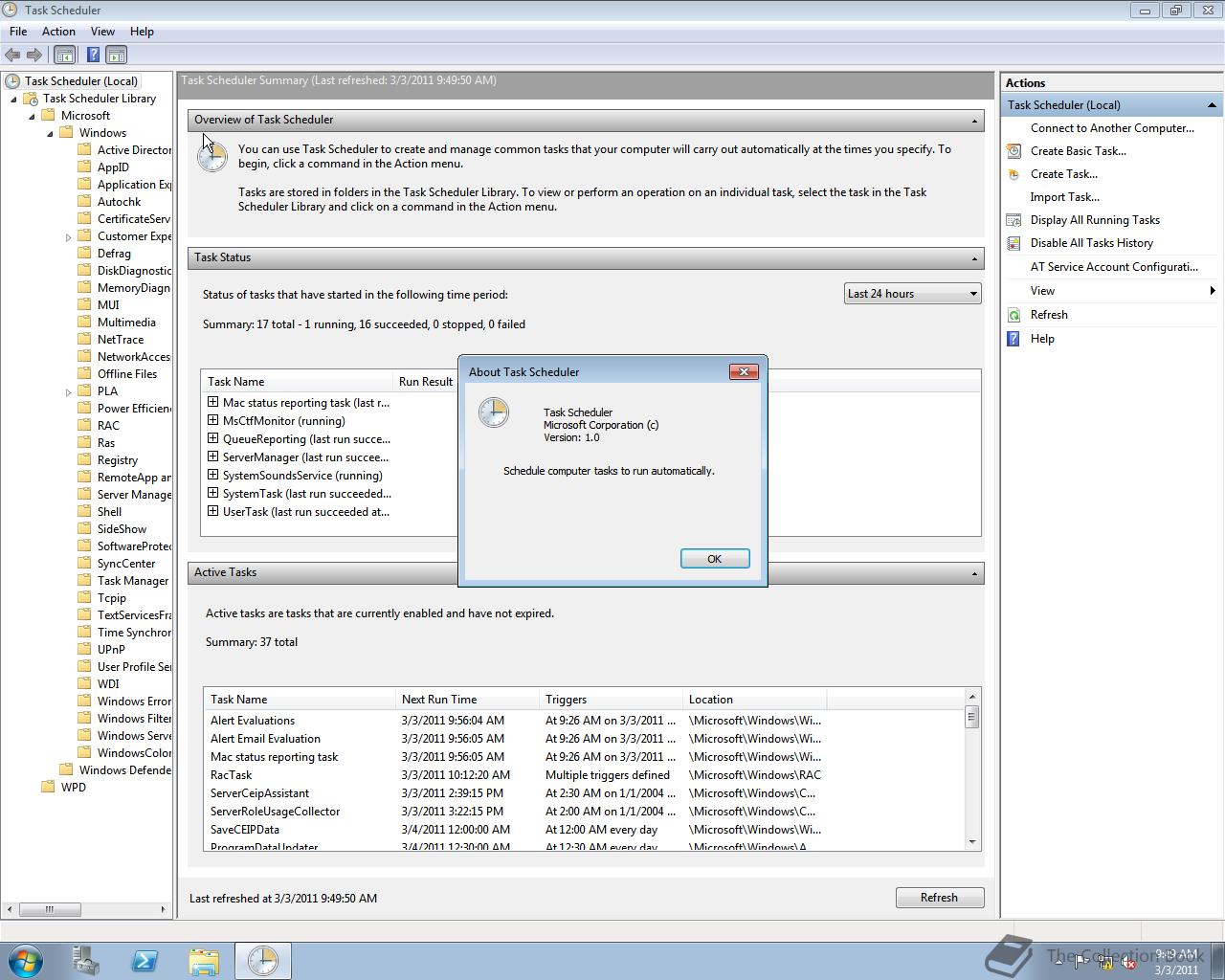Click the Task Scheduler Library folder icon

(x=31, y=99)
